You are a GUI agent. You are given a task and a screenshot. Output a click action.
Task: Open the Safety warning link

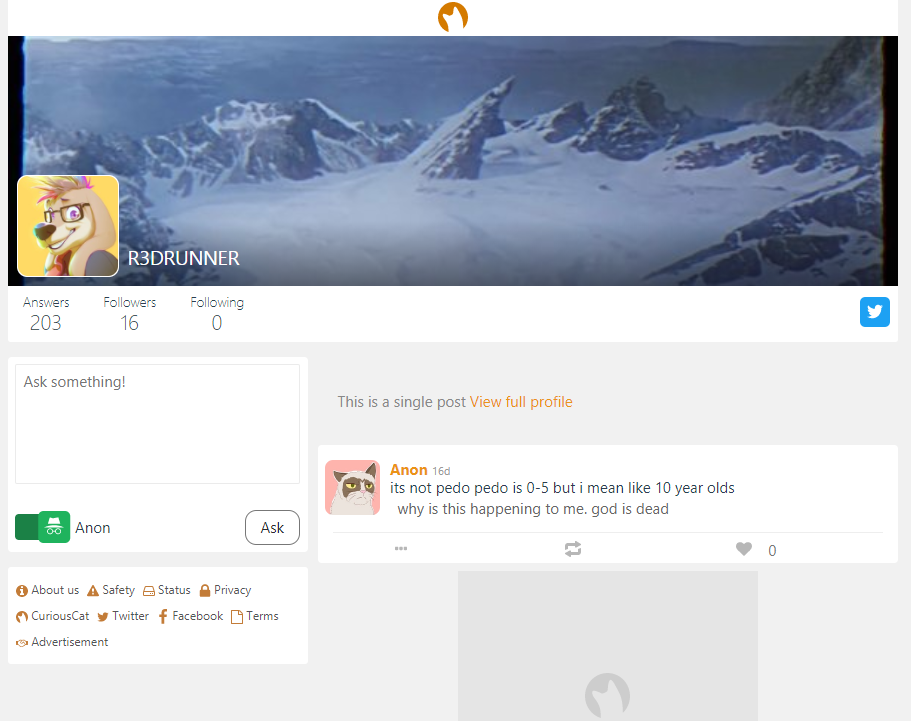pos(110,590)
